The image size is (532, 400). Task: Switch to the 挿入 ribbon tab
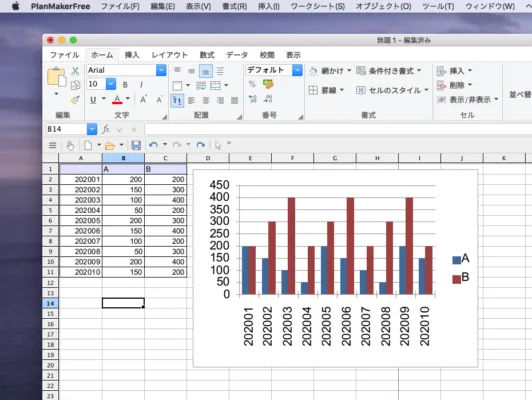click(x=132, y=55)
